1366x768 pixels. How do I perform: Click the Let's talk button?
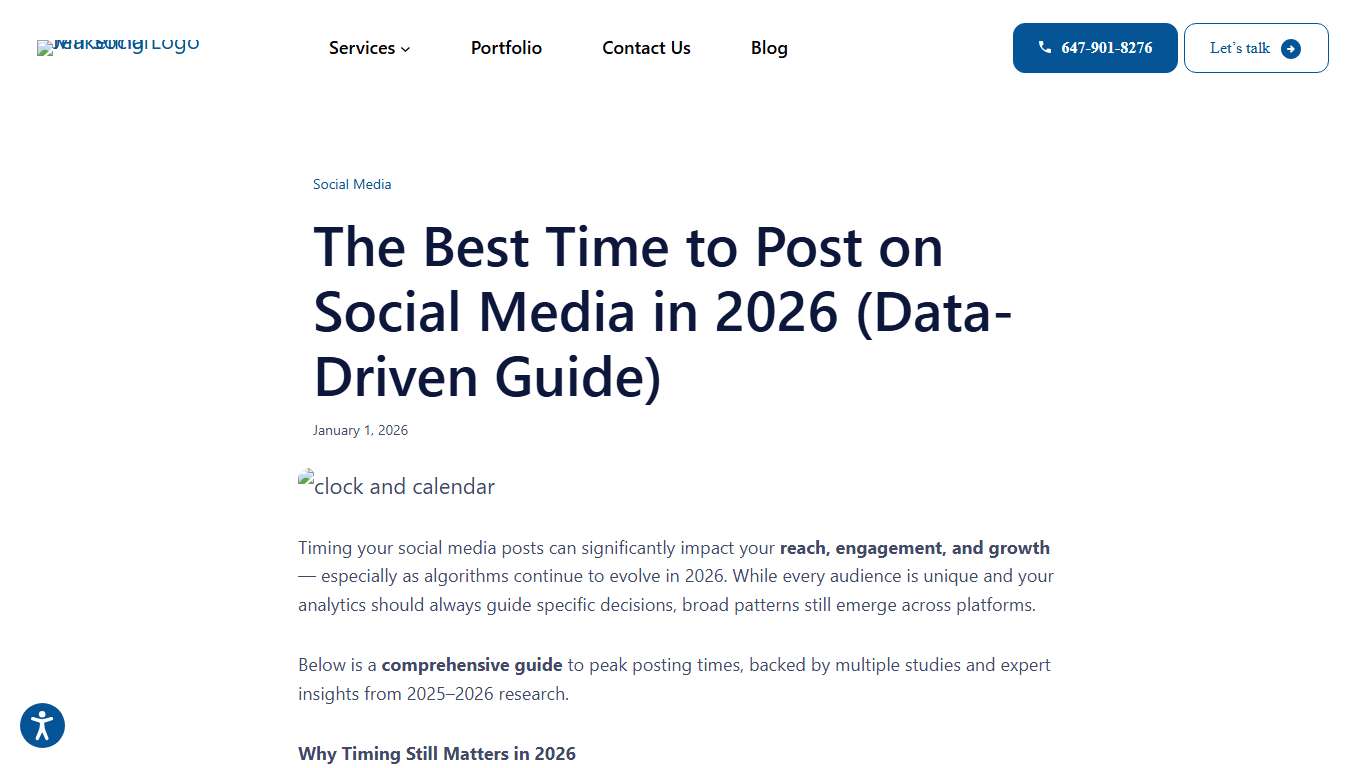click(x=1256, y=47)
